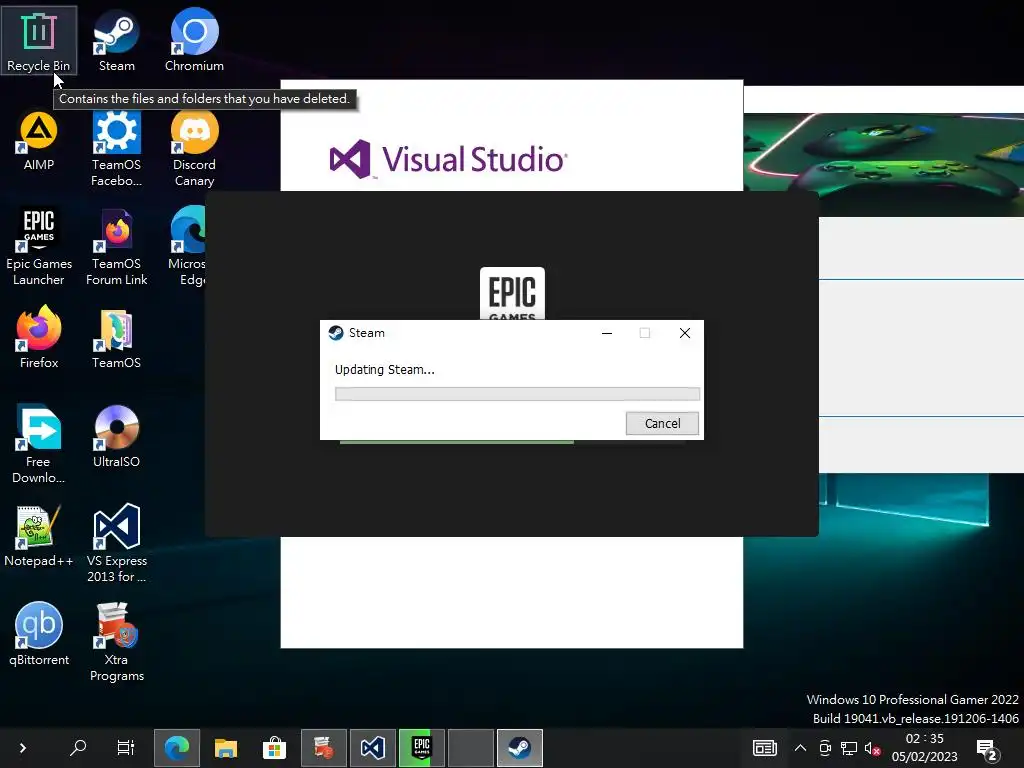Click the Visual Studio logo splash screen

pos(448,159)
